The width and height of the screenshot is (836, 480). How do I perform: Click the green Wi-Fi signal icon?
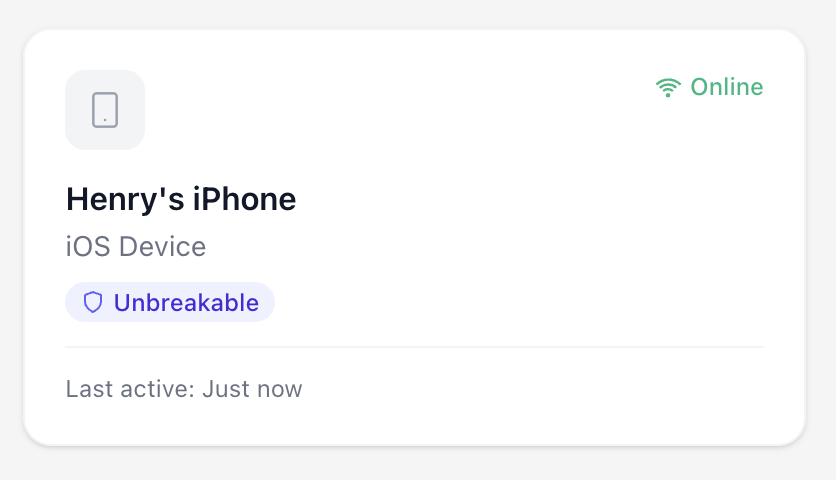(x=668, y=88)
